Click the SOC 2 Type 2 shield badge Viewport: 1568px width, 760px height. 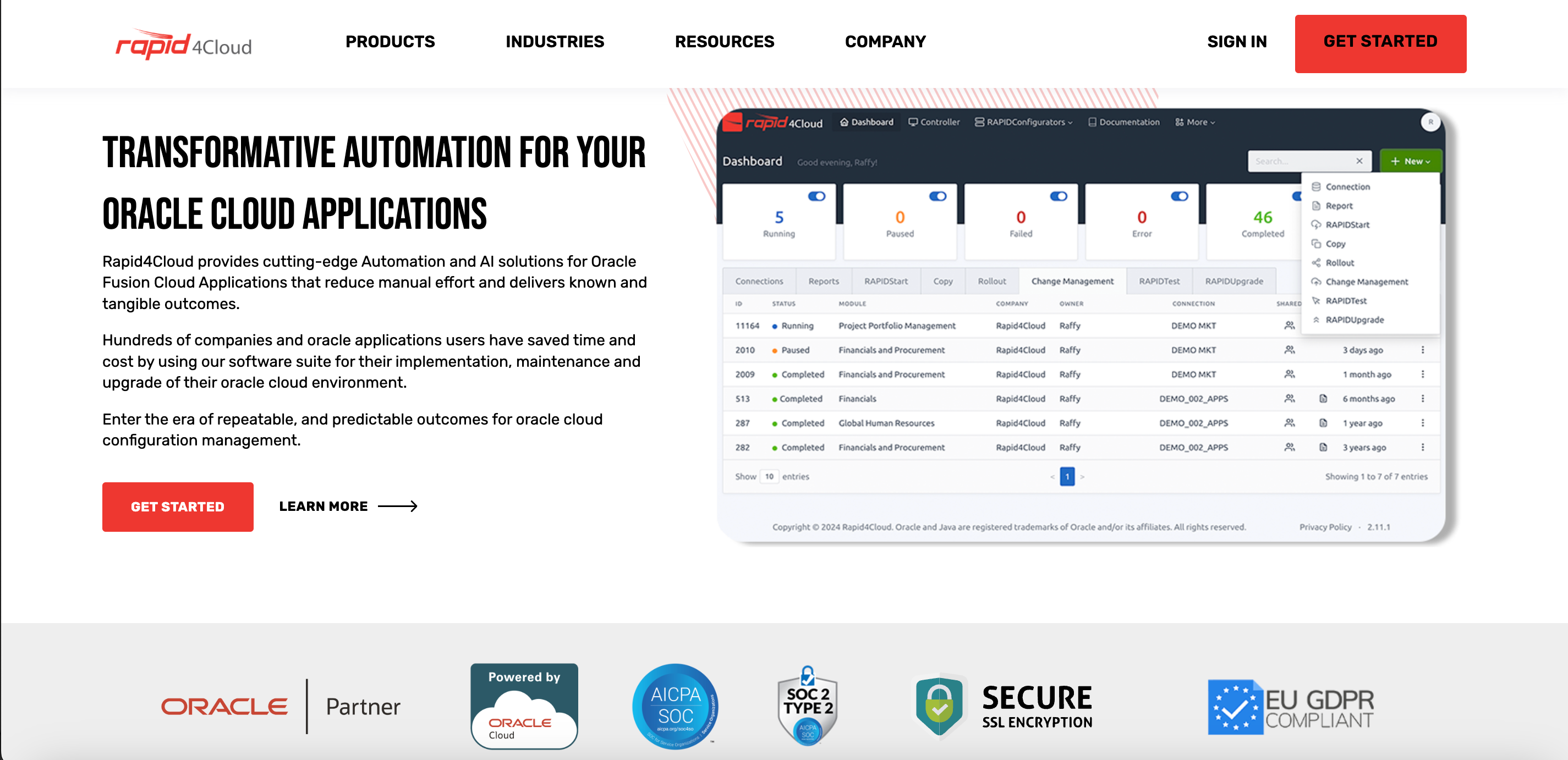(x=807, y=706)
